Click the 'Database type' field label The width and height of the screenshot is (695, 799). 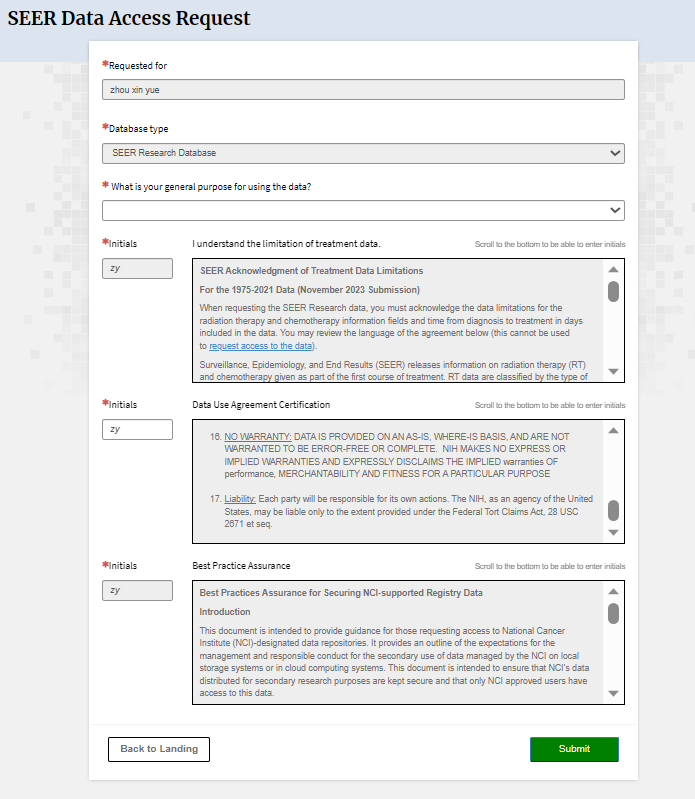139,129
